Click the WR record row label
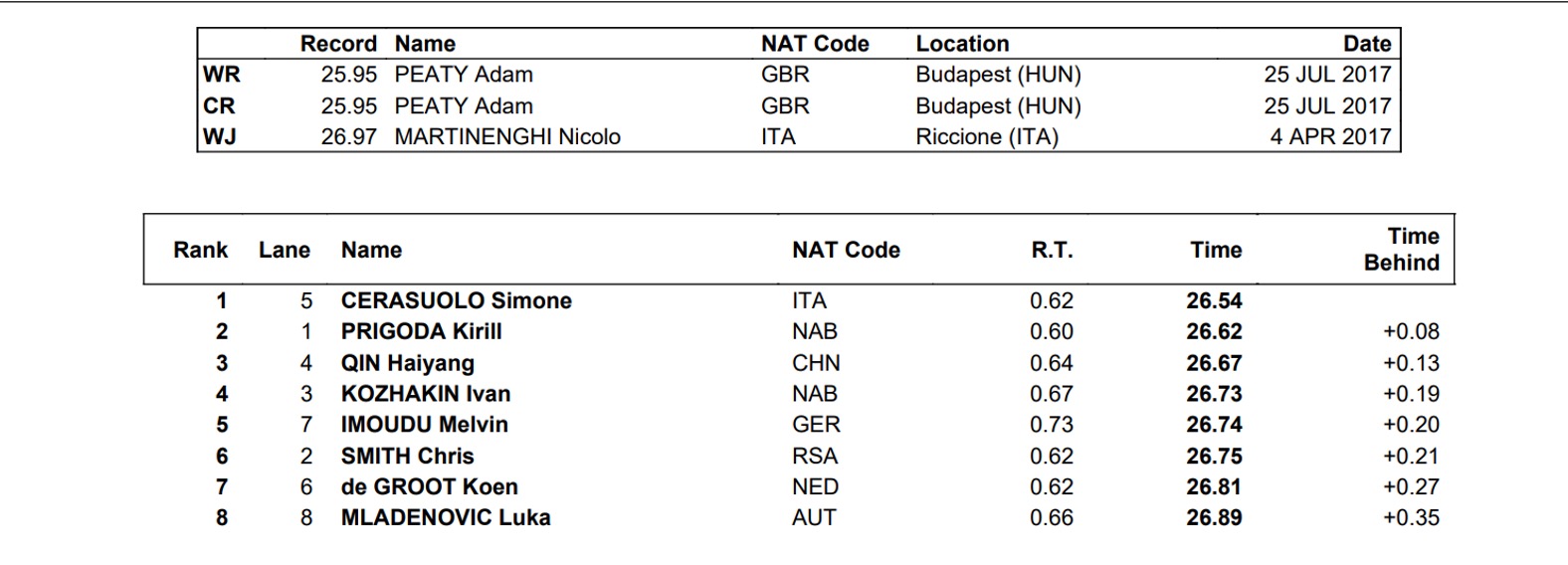This screenshot has width=1568, height=565. (221, 75)
